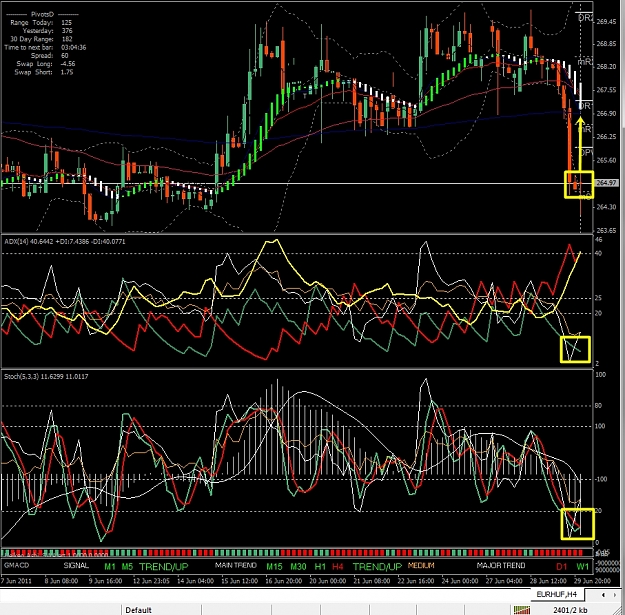Screen dimensions: 625x615
Task: Click the SIGNAL label
Action: (76, 565)
